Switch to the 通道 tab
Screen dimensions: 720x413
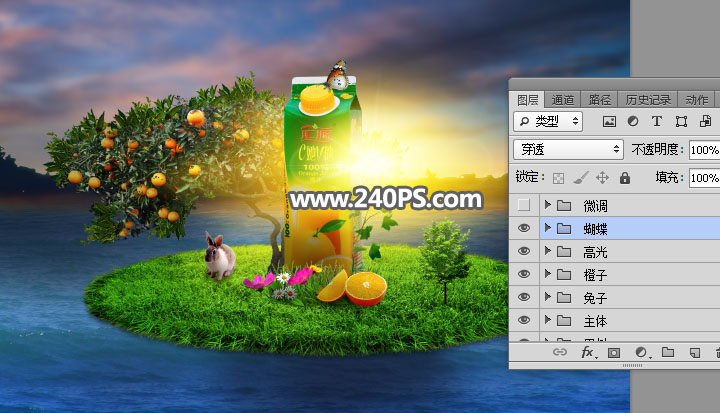[563, 100]
